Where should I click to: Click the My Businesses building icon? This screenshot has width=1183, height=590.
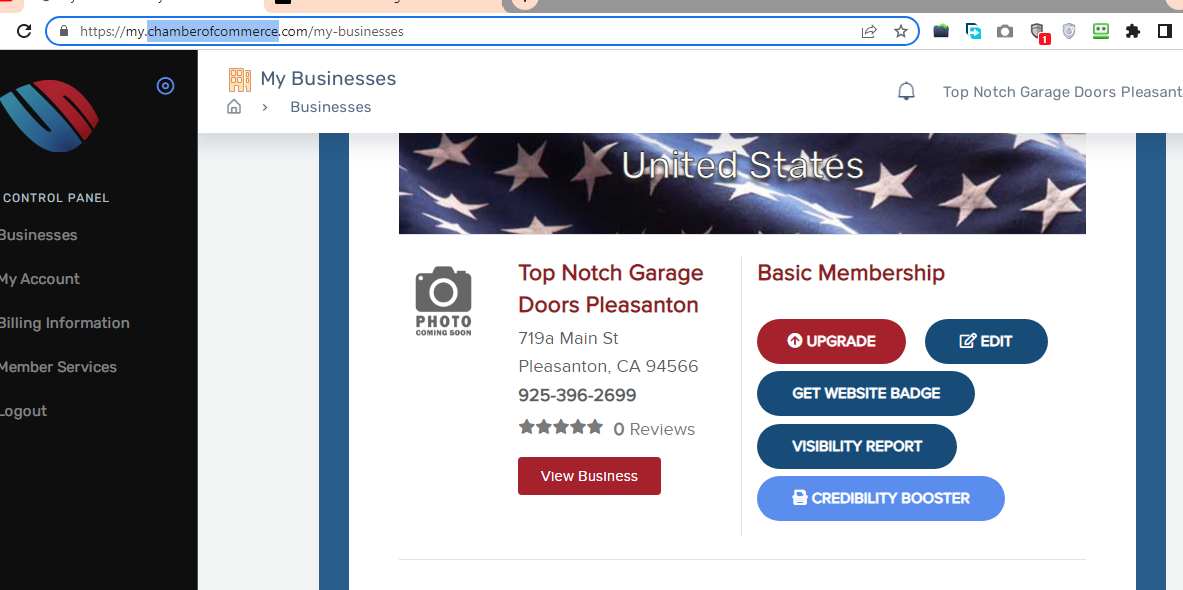tap(239, 79)
